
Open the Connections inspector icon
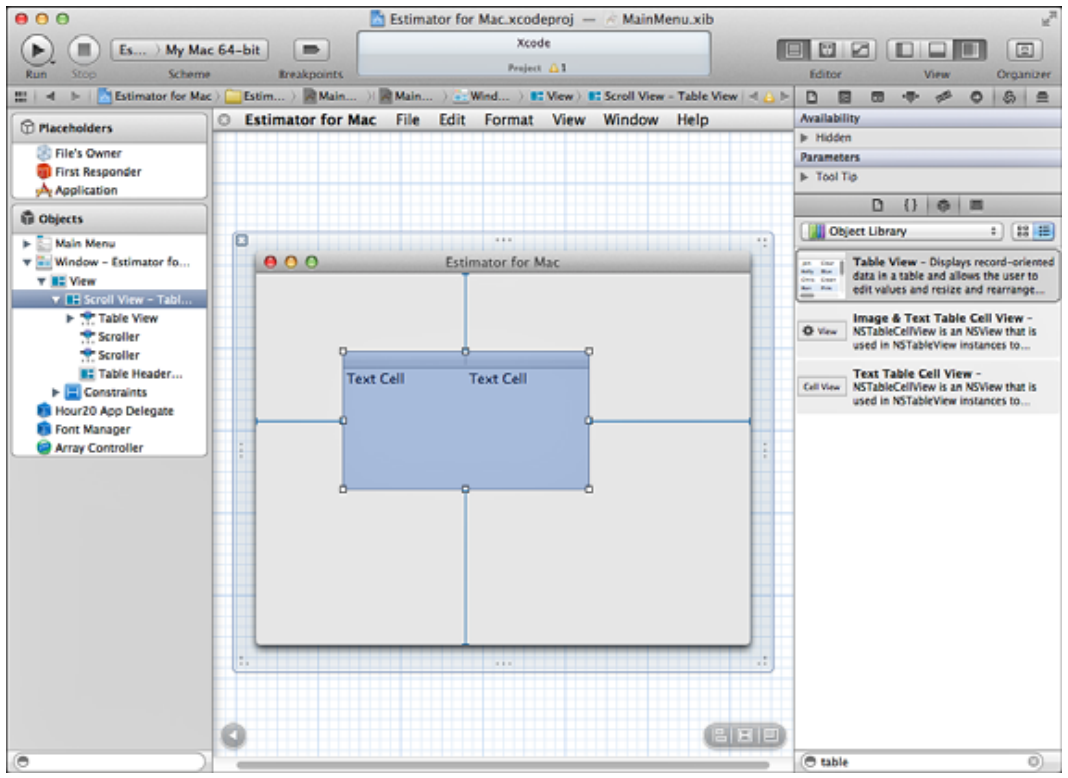[x=976, y=97]
